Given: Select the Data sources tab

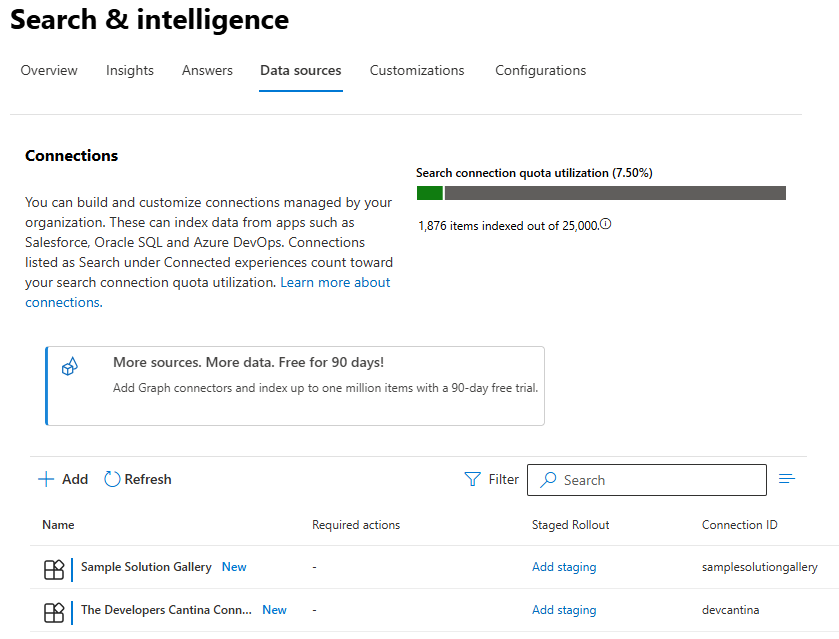Looking at the screenshot, I should point(301,71).
